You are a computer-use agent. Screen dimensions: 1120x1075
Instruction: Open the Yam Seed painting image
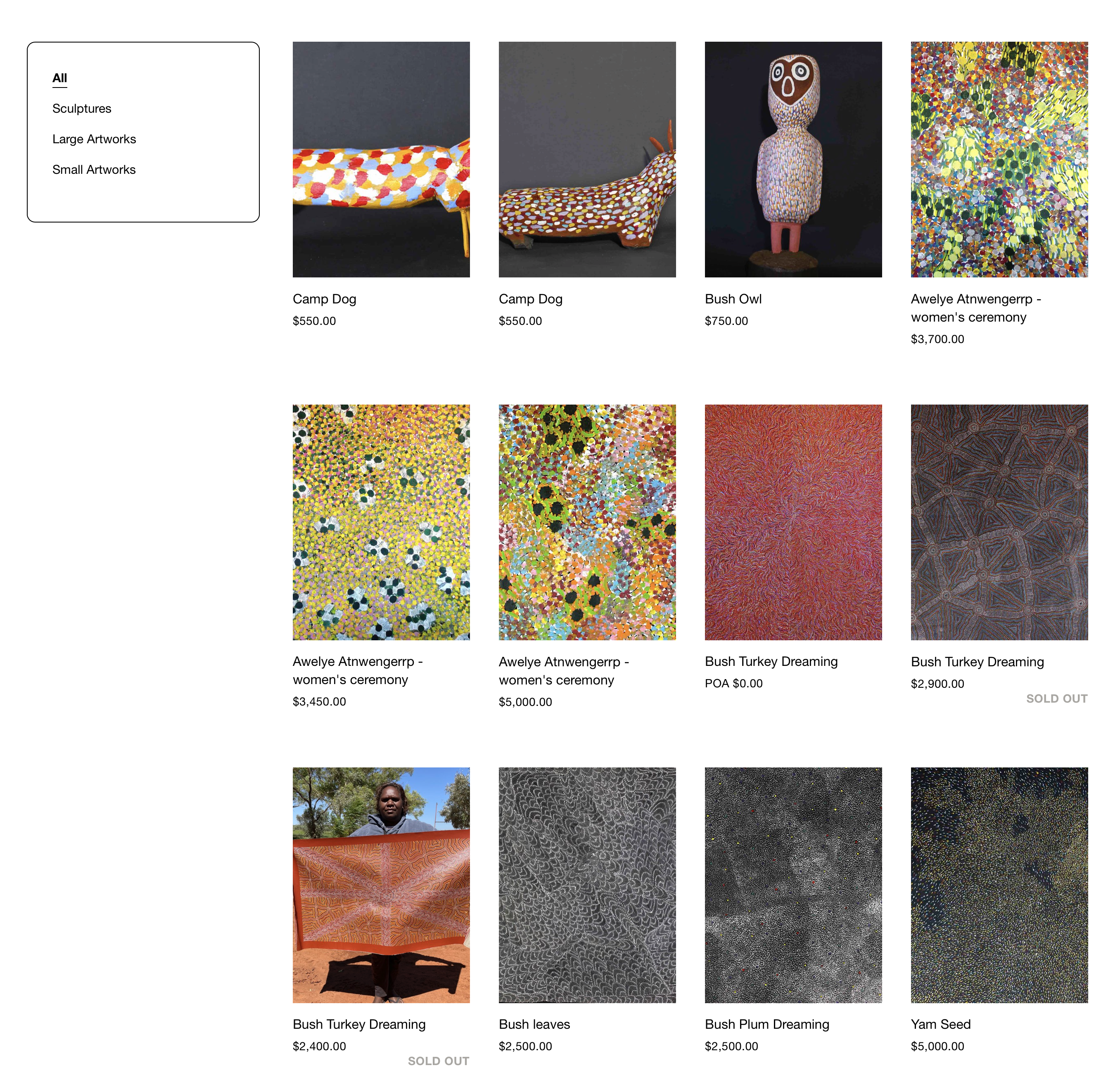(x=999, y=885)
